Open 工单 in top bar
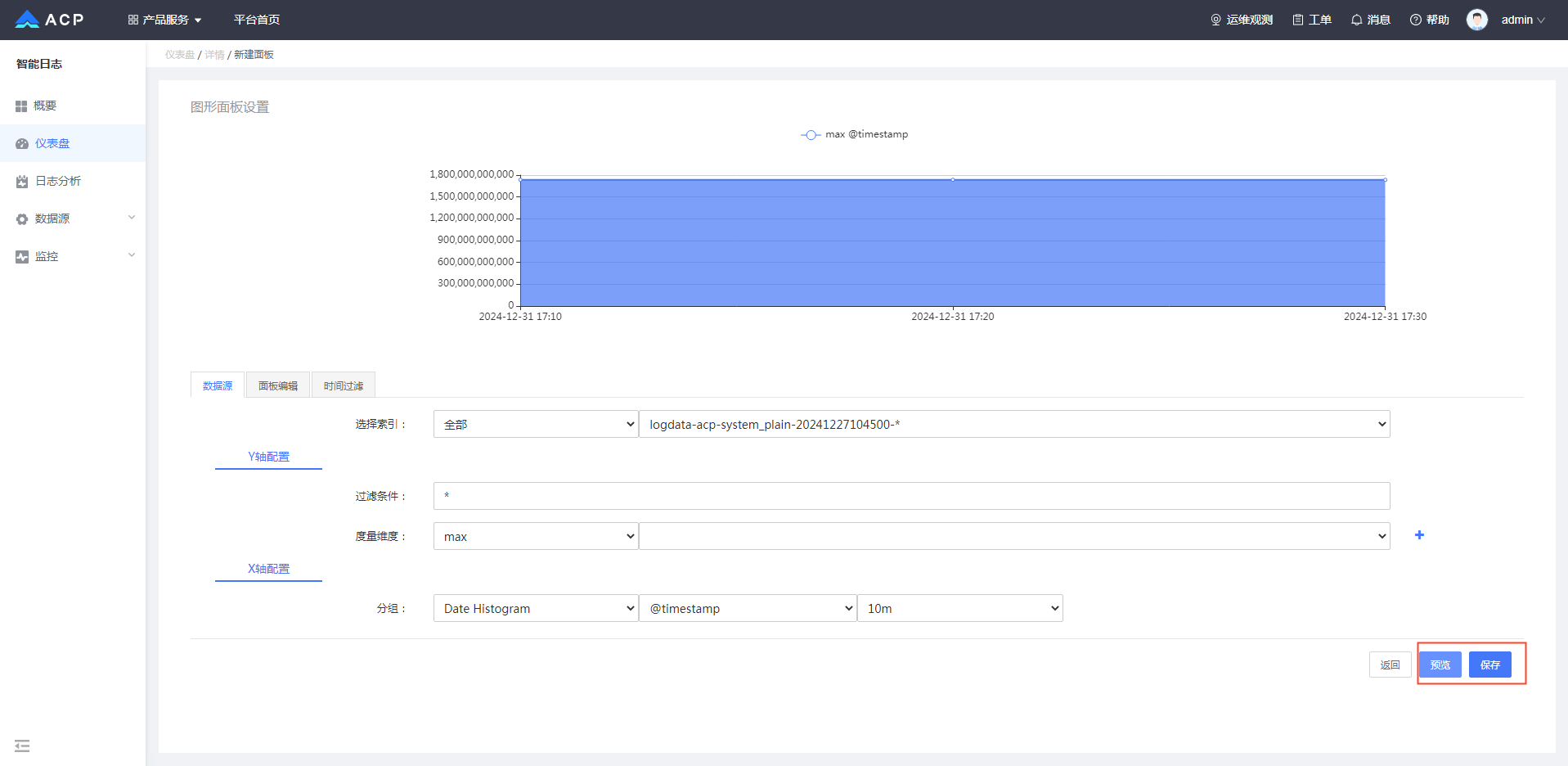1568x766 pixels. pos(1312,20)
